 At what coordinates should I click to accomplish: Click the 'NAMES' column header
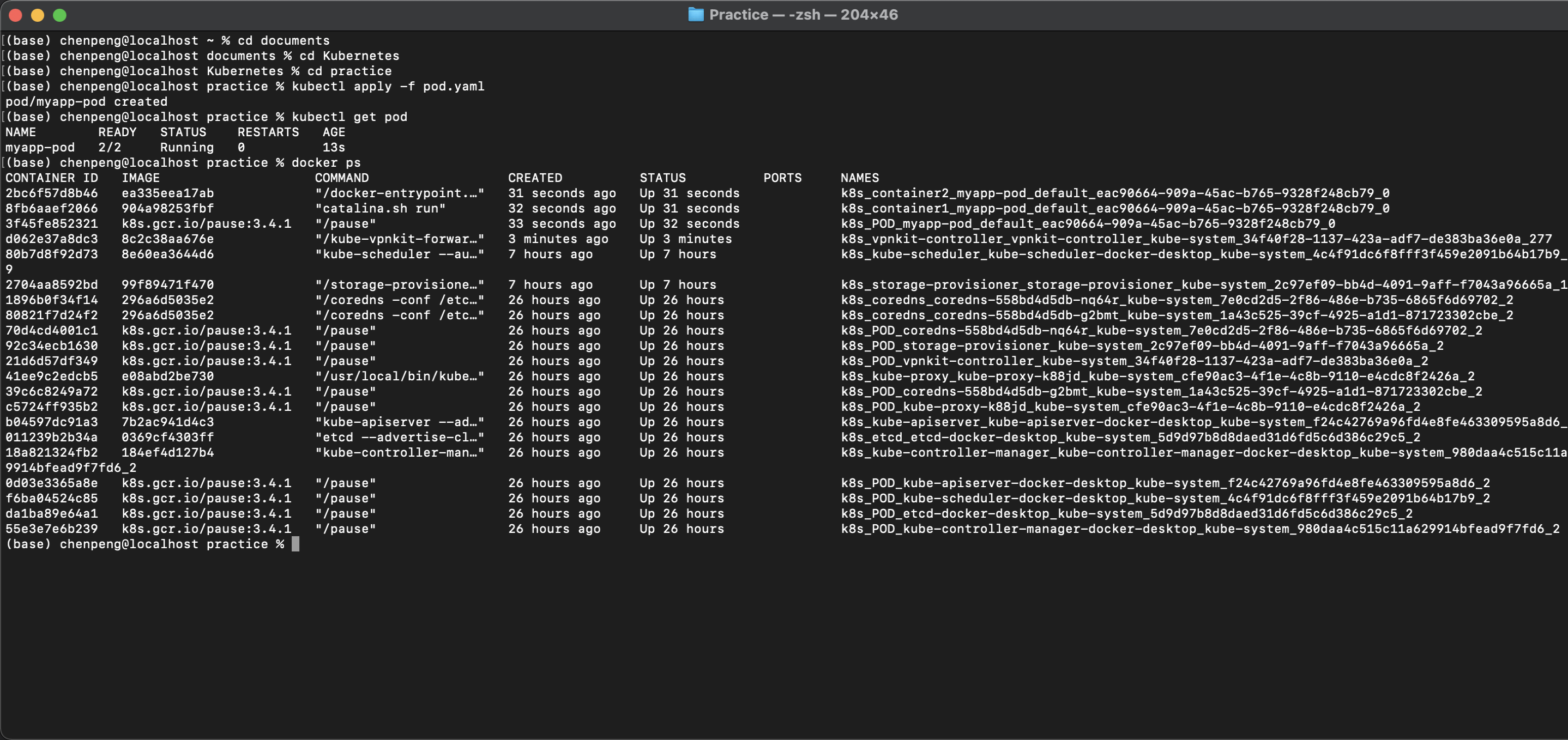859,178
